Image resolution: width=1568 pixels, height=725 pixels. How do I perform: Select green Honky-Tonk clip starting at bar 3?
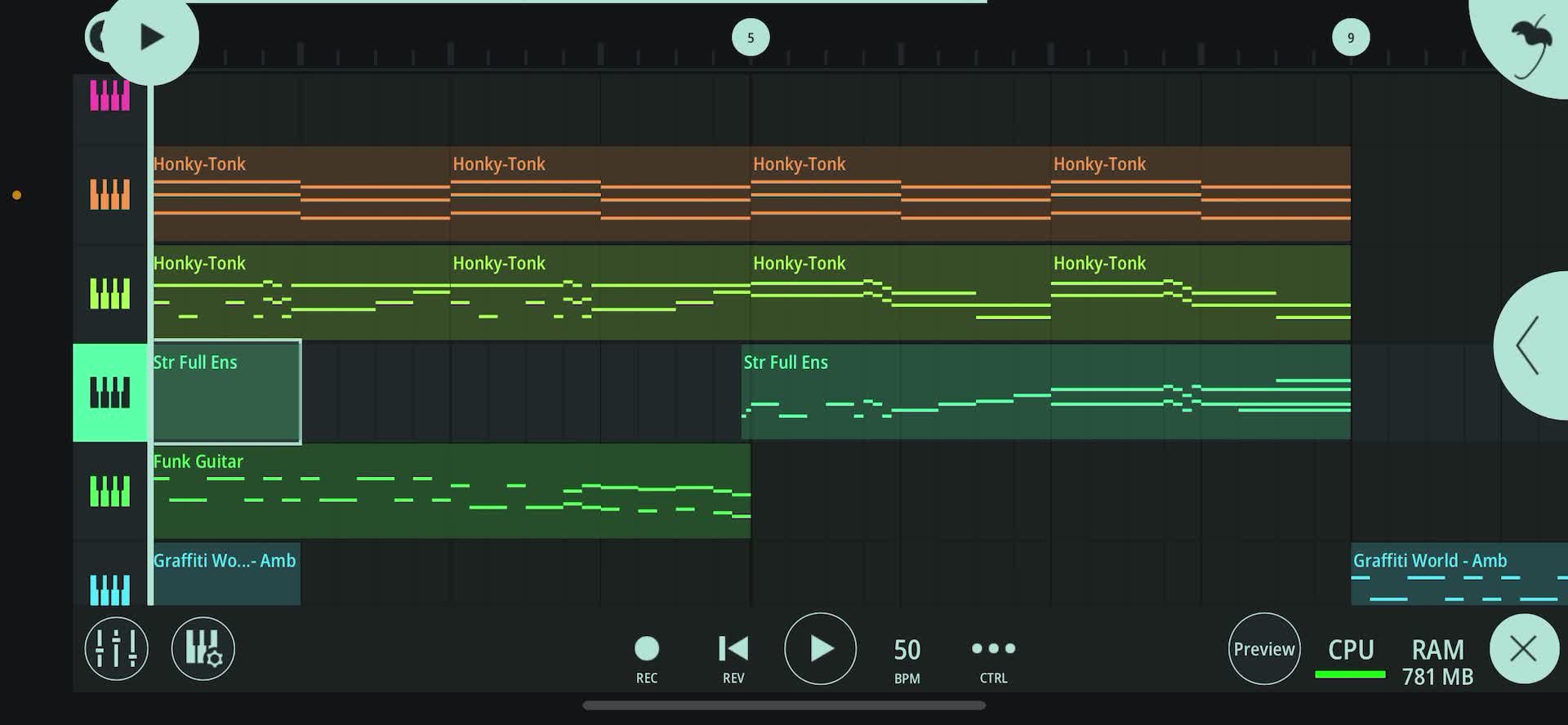click(x=600, y=292)
